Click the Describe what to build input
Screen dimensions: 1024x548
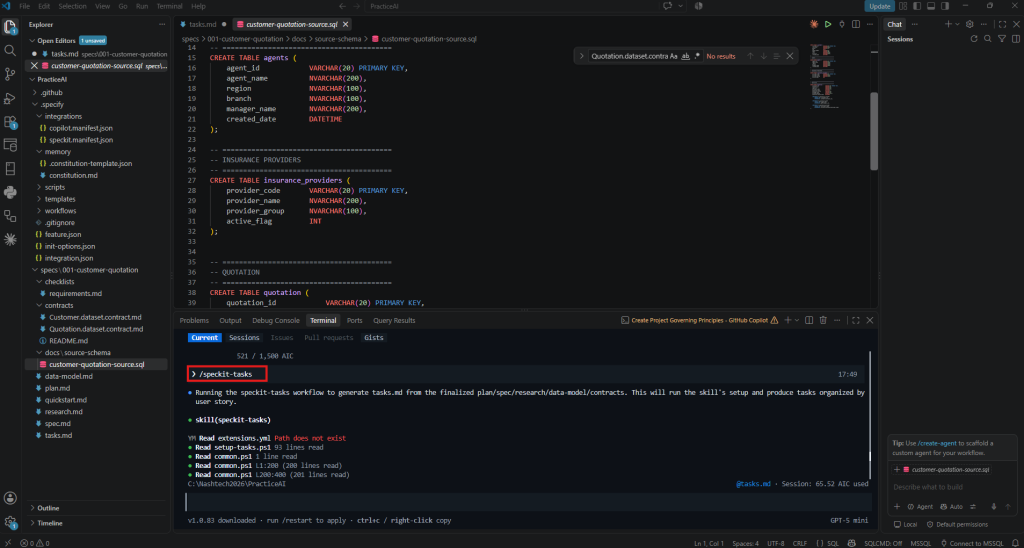coord(952,487)
